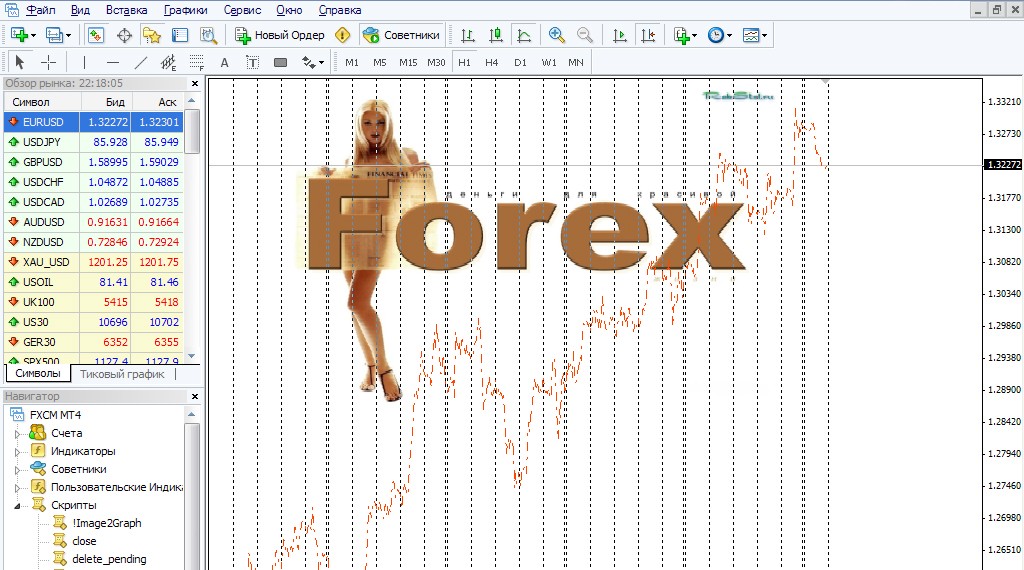Enable chart auto scroll icon
Image resolution: width=1024 pixels, height=570 pixels.
tap(619, 35)
